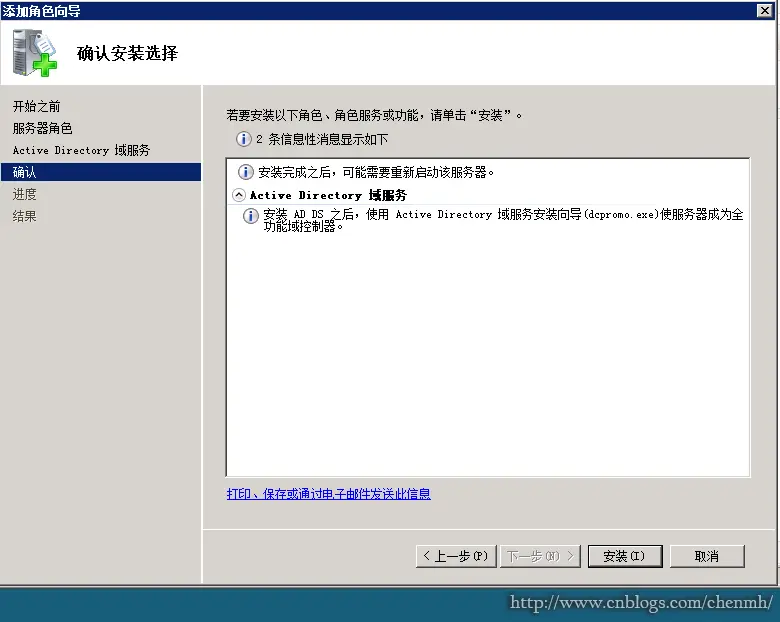Click info icon beside 安装 AD DS 之后 message
780x622 pixels.
click(251, 216)
